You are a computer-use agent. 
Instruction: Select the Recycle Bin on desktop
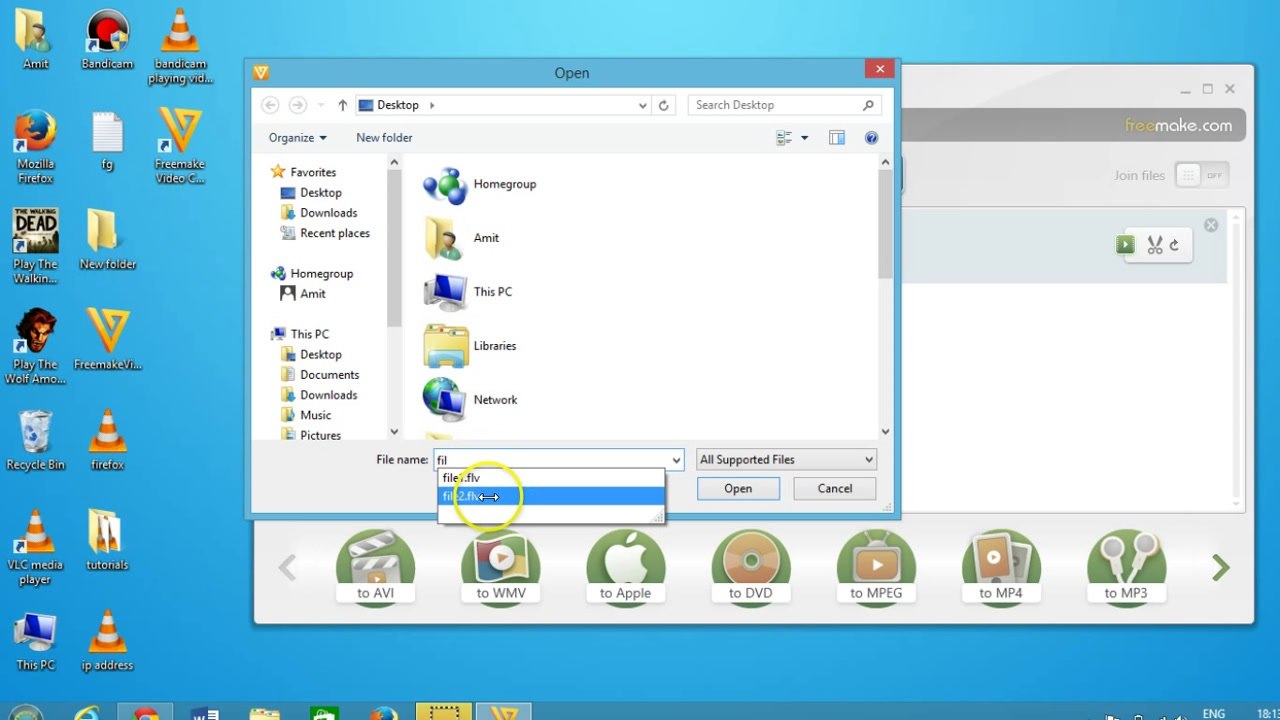[36, 440]
